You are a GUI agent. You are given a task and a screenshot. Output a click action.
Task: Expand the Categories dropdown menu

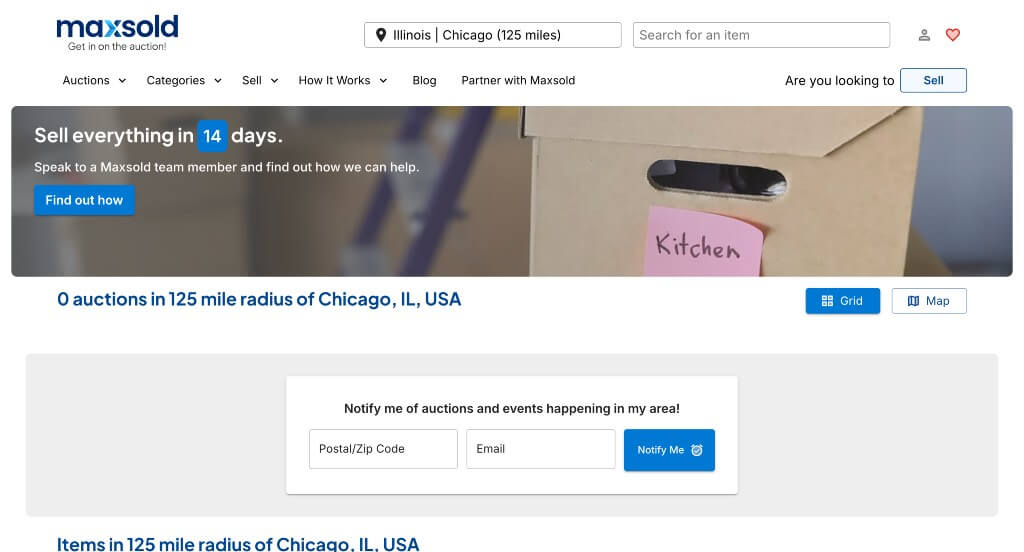pyautogui.click(x=184, y=80)
